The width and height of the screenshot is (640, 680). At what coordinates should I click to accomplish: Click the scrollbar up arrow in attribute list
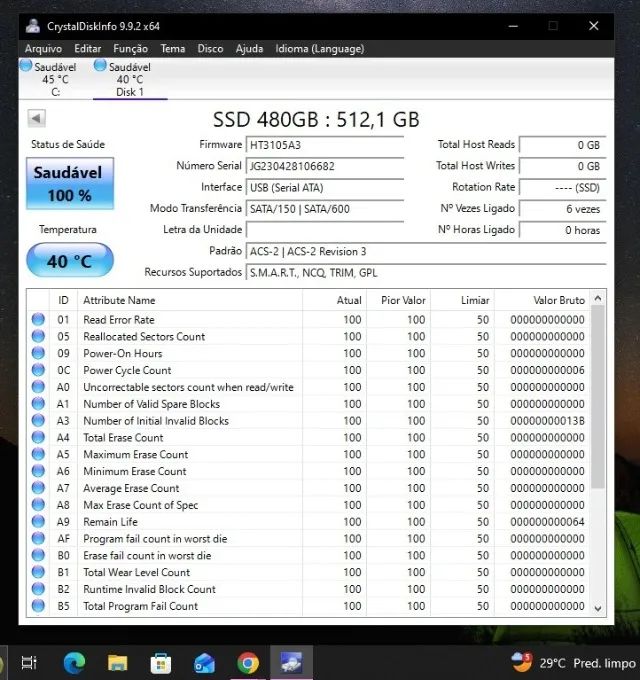(598, 298)
